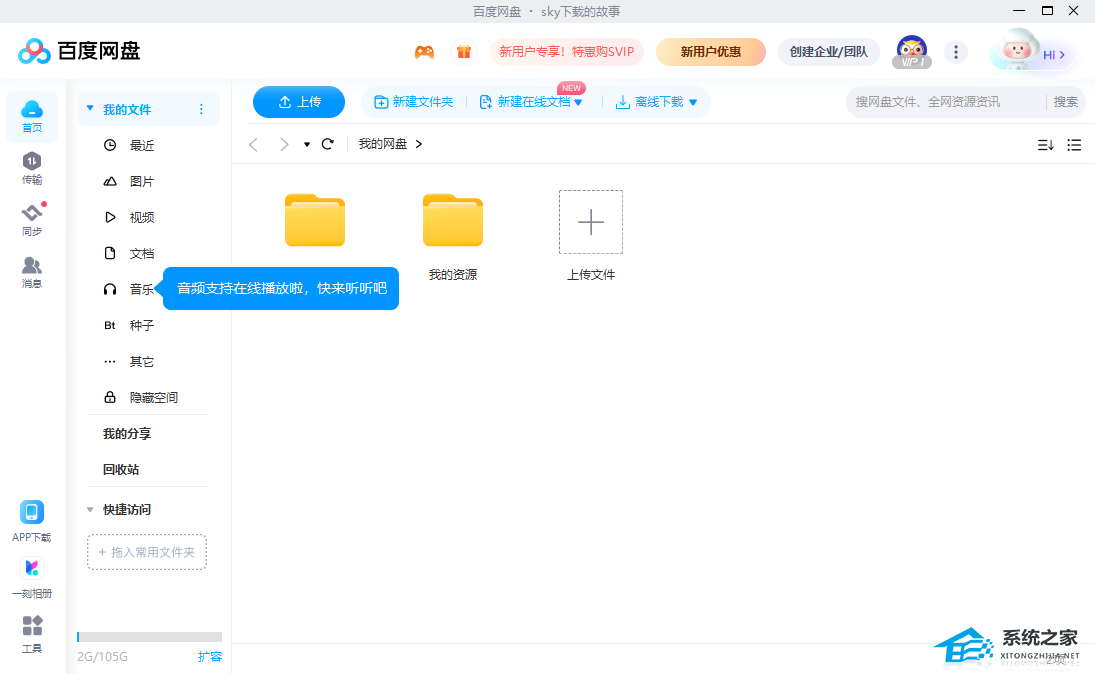Open the 工具 tools panel
The width and height of the screenshot is (1095, 674).
31,634
